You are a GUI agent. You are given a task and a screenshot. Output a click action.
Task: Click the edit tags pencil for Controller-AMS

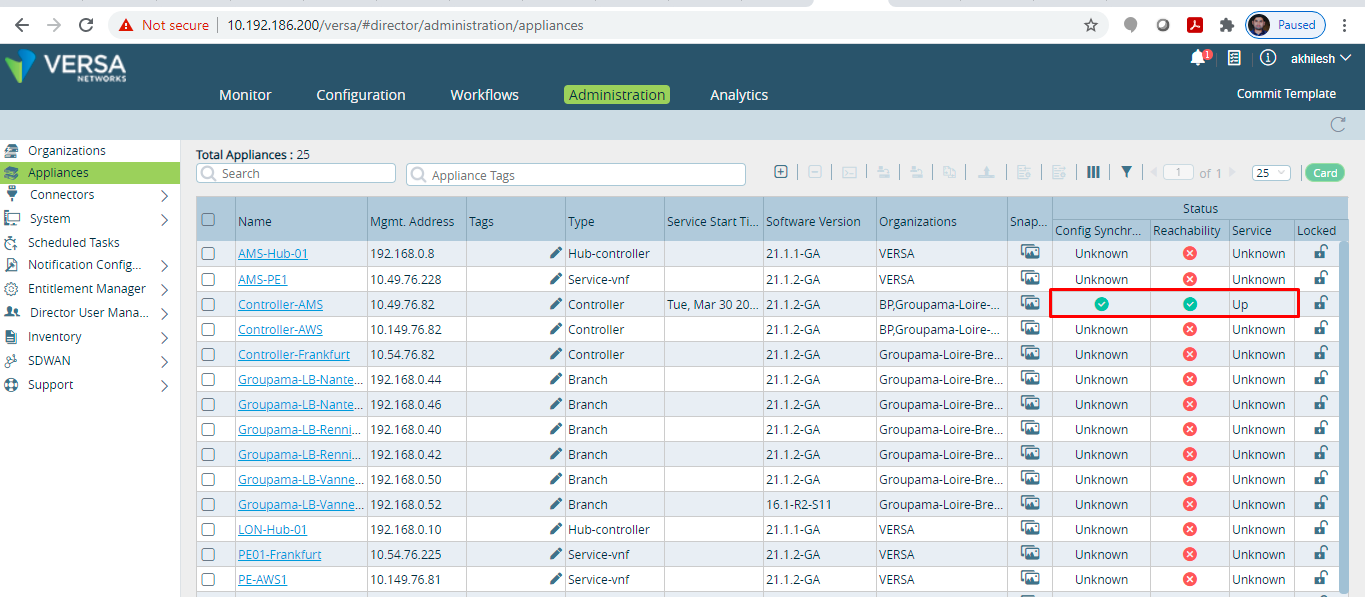(556, 304)
